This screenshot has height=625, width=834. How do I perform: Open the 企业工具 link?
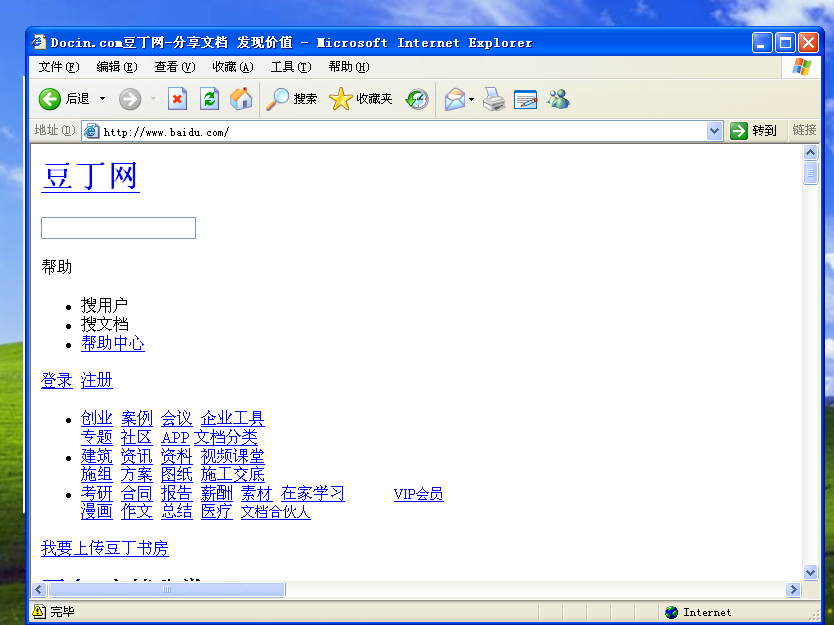[x=232, y=419]
